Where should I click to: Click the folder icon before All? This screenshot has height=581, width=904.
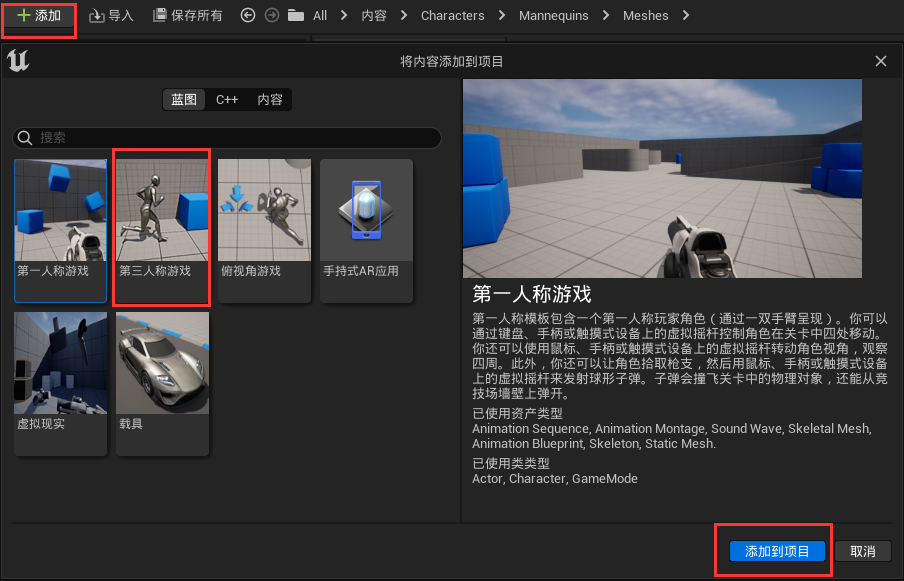[x=296, y=16]
